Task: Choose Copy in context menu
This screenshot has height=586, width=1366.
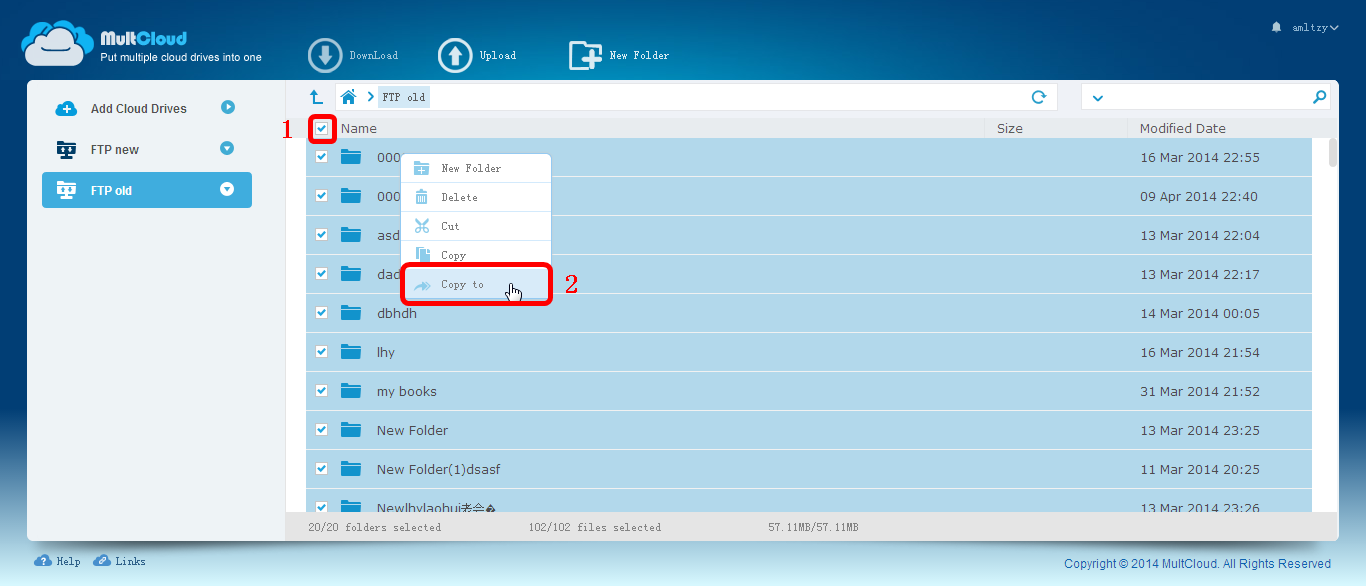Action: click(x=476, y=254)
